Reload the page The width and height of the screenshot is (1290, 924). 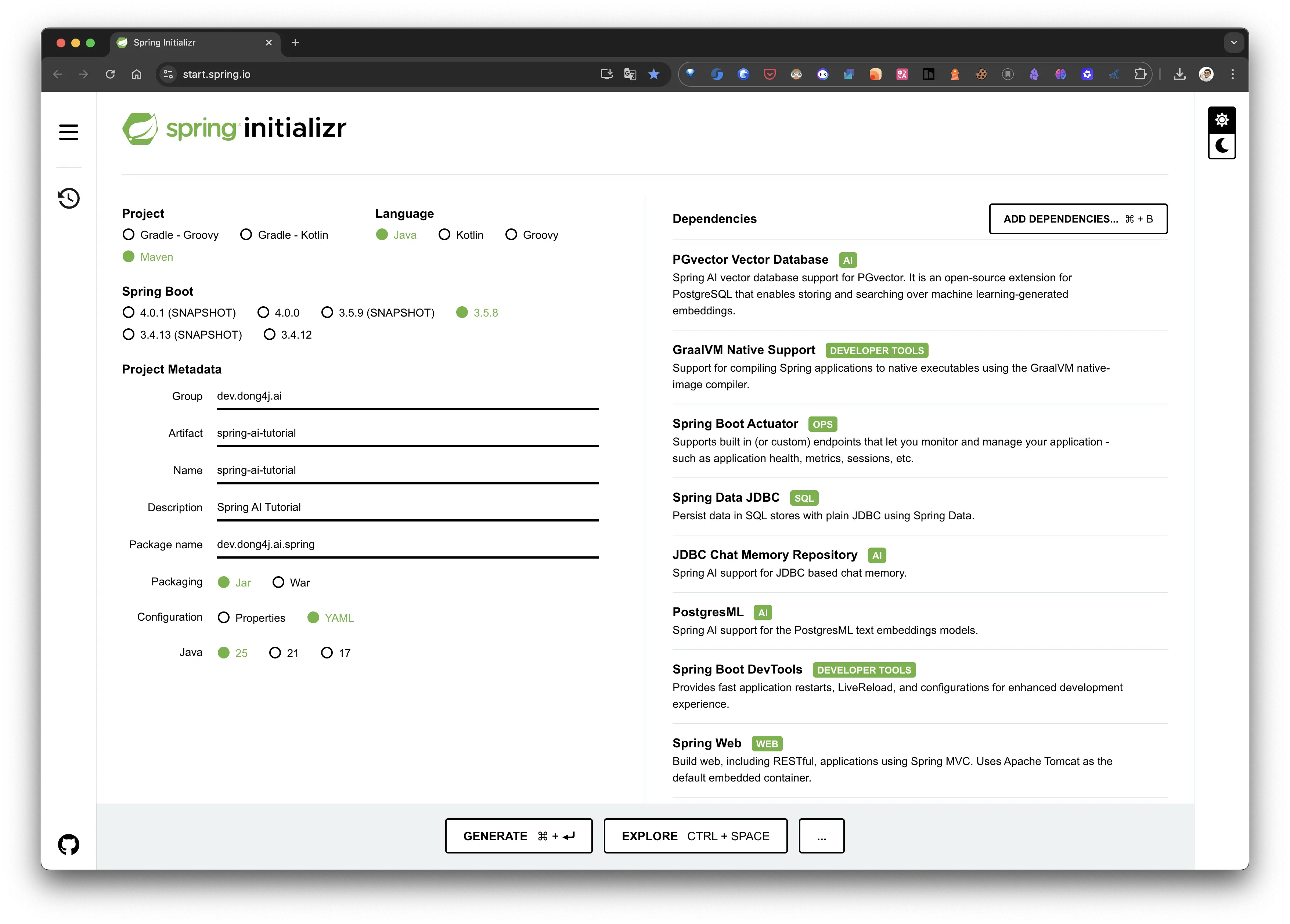click(x=110, y=74)
